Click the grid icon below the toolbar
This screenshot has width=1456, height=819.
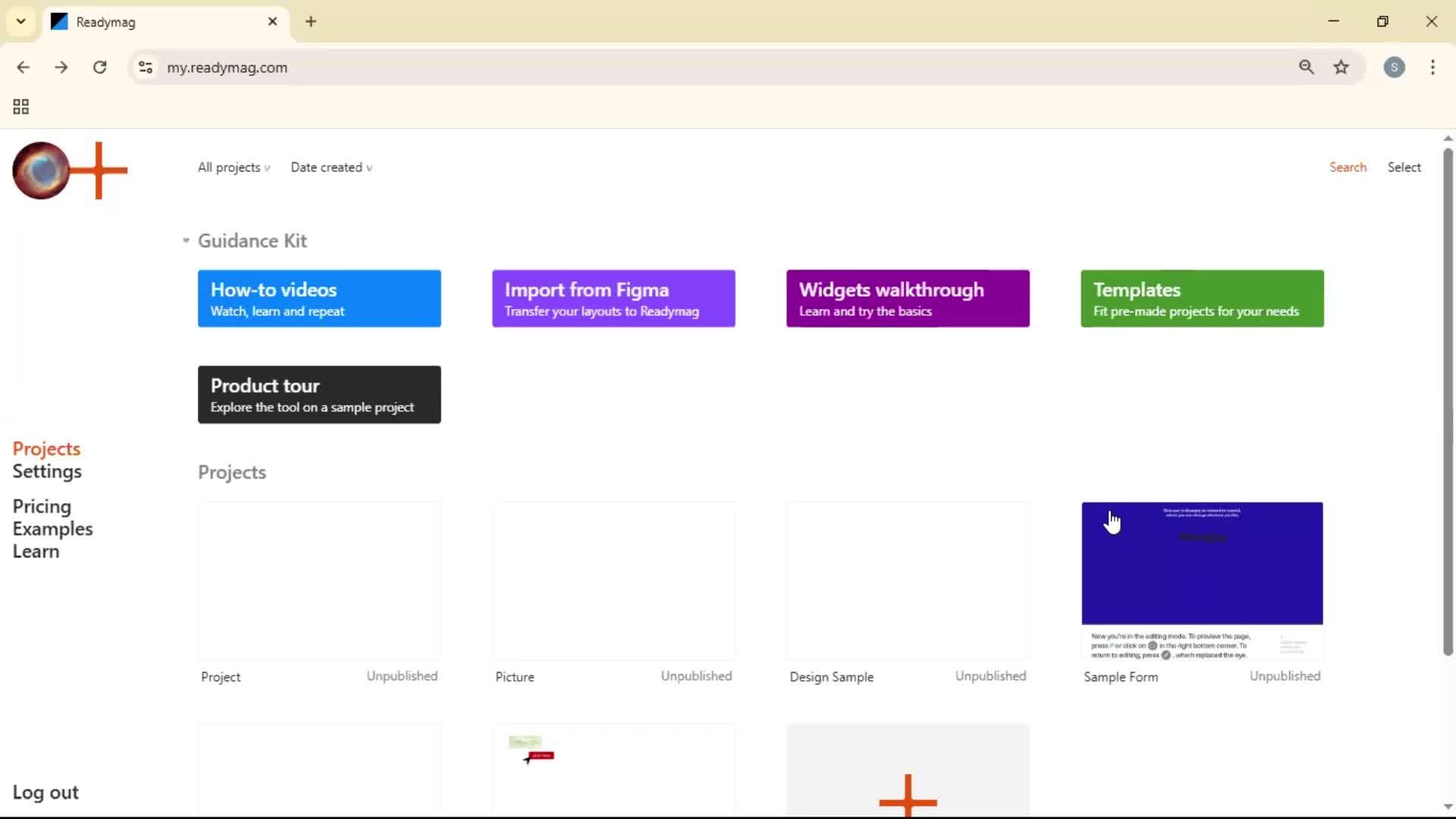[20, 106]
